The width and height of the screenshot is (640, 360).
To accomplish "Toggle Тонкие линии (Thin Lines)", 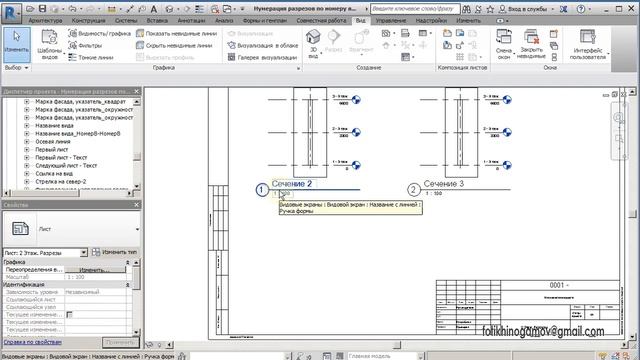I will click(91, 58).
